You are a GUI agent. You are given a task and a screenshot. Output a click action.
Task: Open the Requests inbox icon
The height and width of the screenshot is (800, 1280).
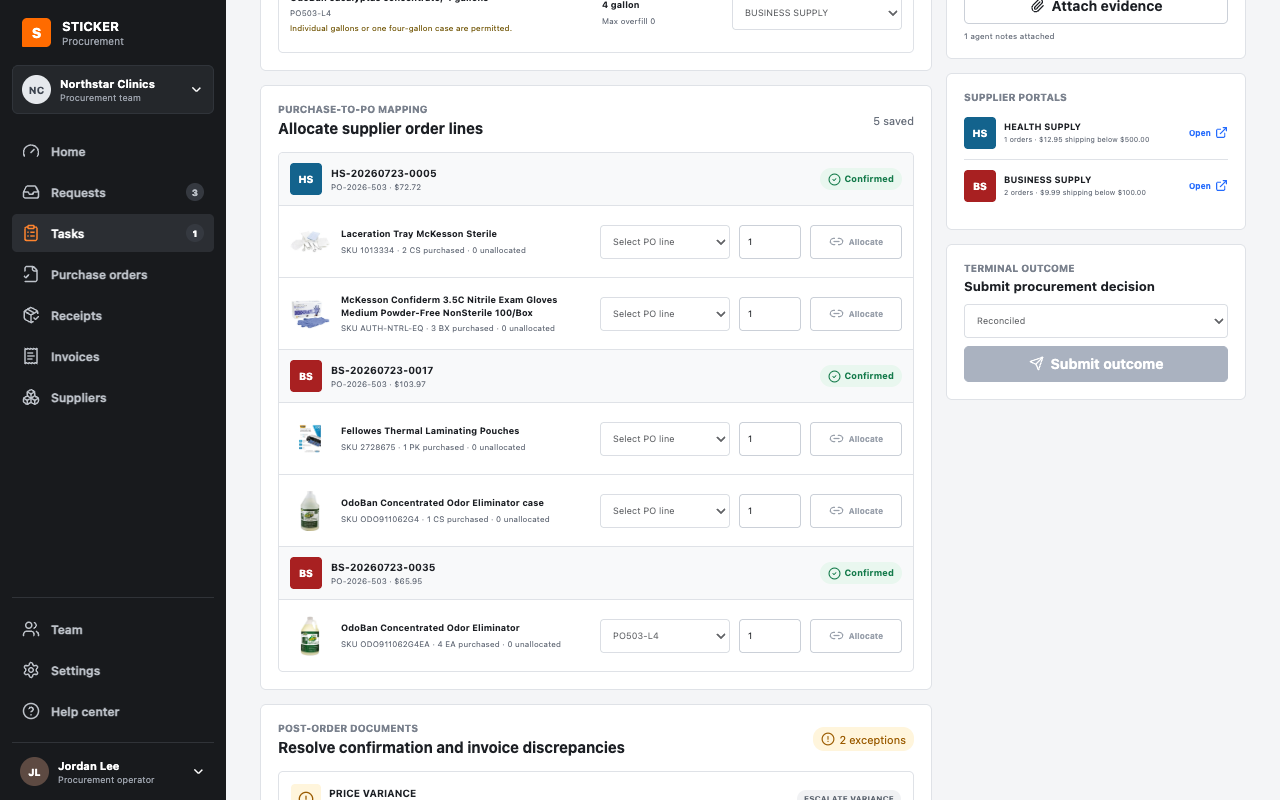coord(31,193)
